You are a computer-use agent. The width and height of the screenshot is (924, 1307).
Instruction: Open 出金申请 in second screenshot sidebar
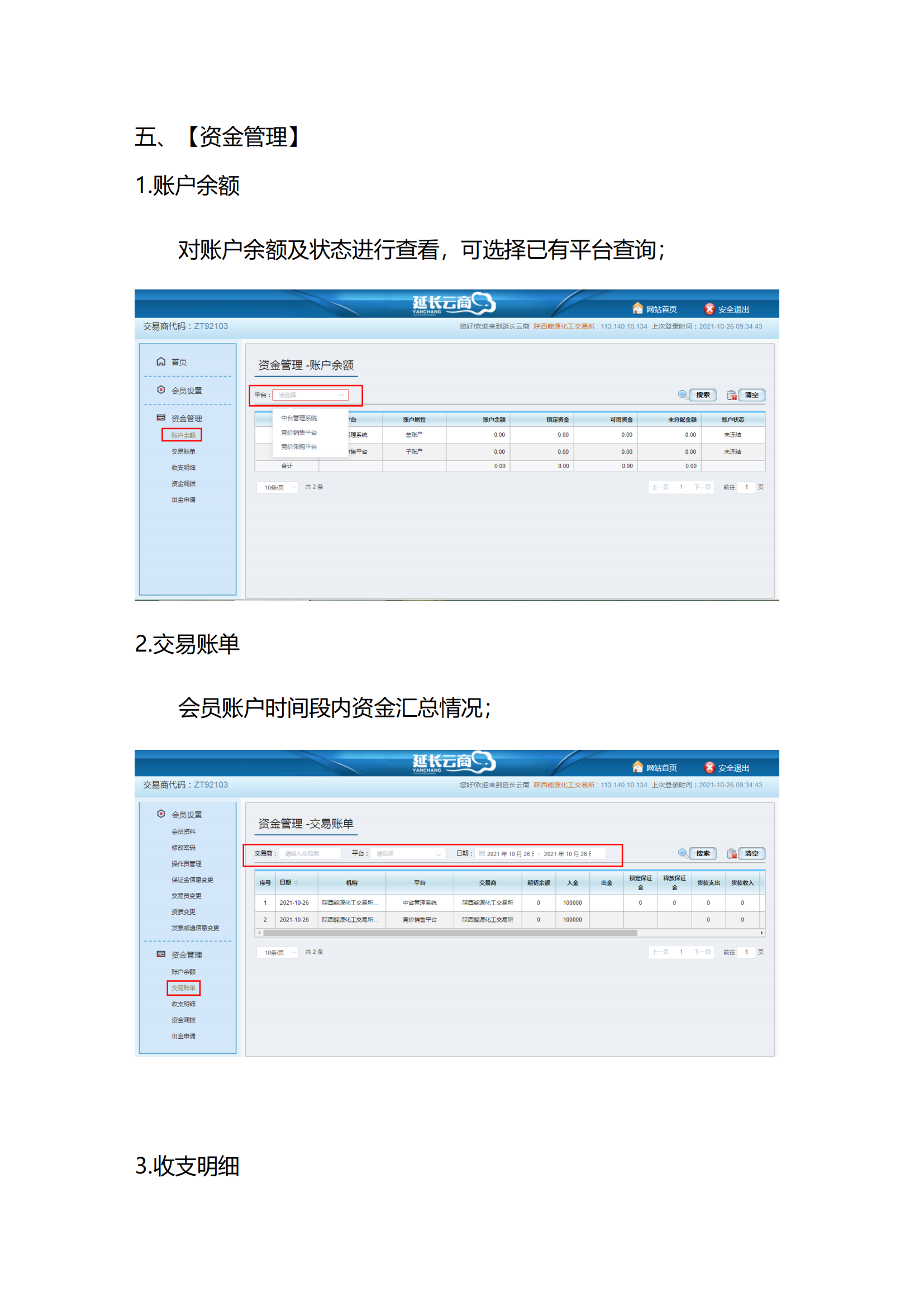tap(183, 1036)
